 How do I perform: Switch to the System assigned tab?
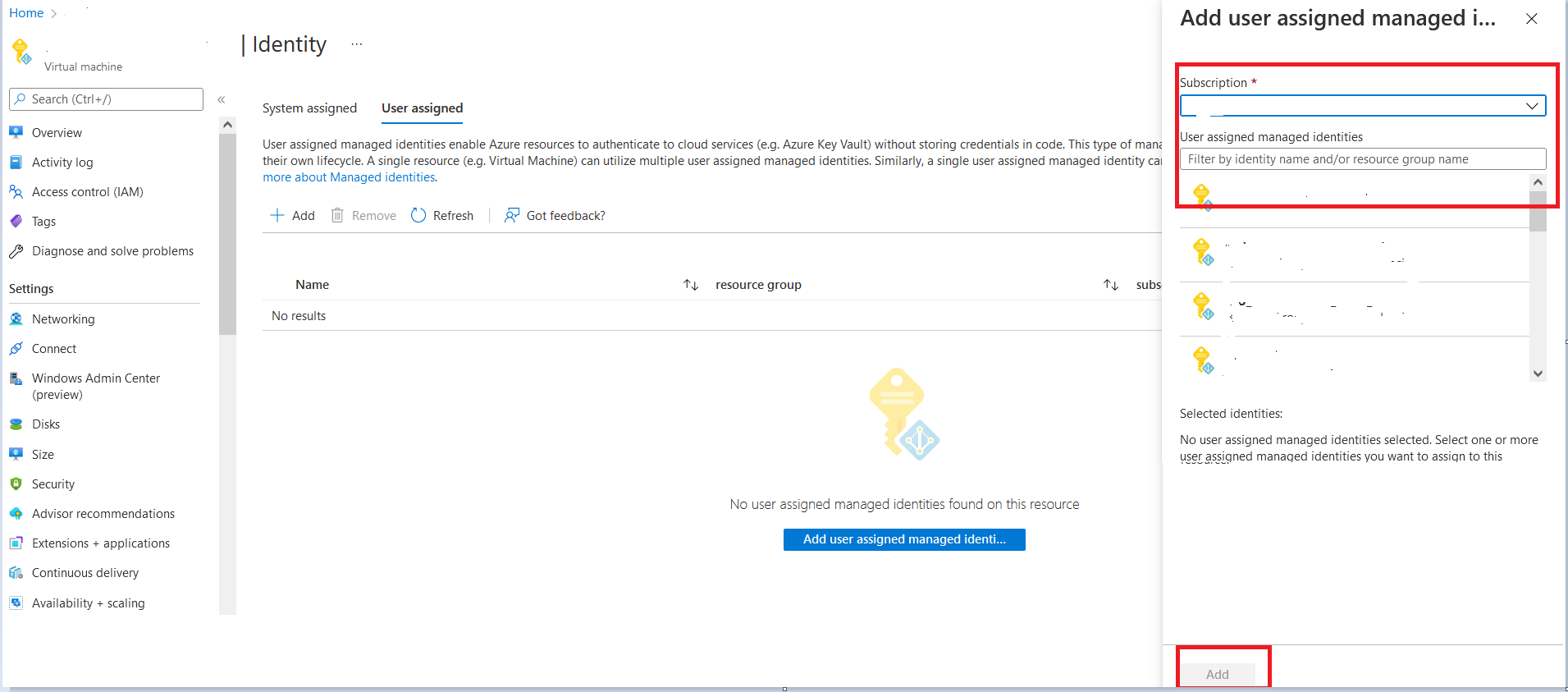pos(309,108)
